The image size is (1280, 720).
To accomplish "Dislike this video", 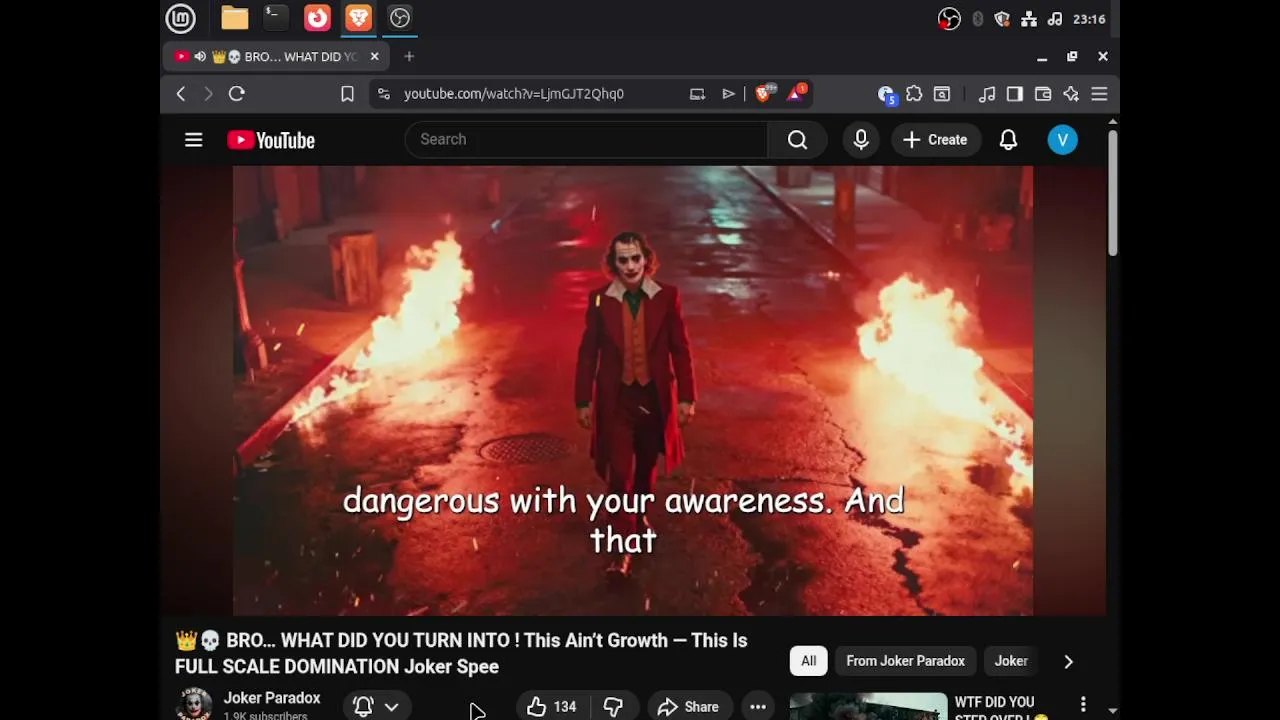I will pos(613,707).
